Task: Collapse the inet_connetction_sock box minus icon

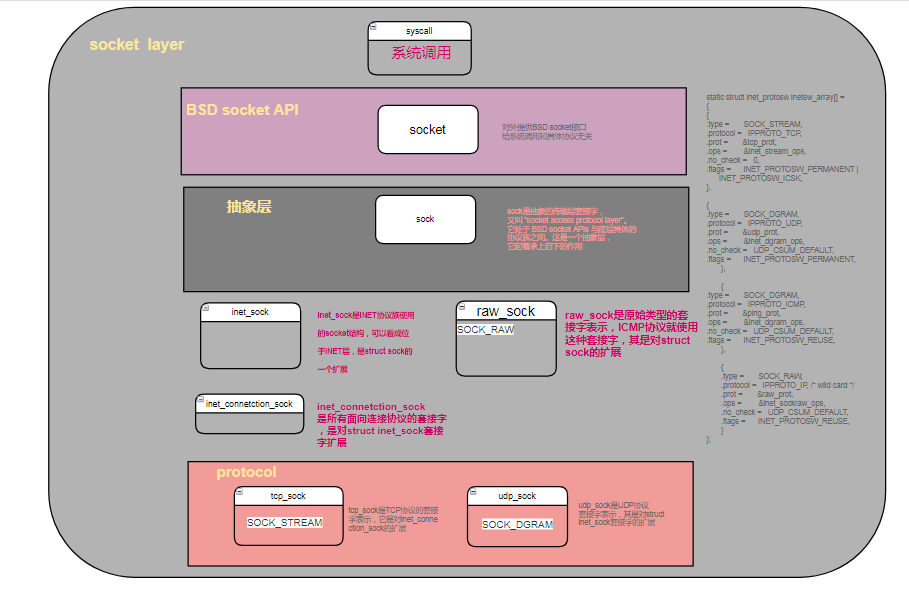Action: pyautogui.click(x=201, y=399)
